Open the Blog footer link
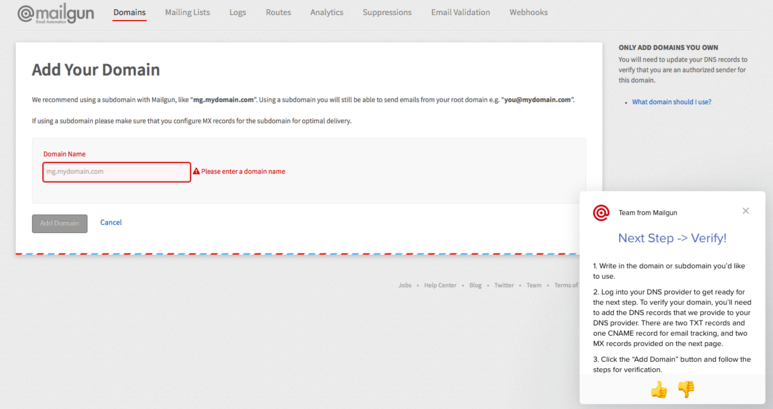Screen dimensions: 773x409 coord(475,285)
